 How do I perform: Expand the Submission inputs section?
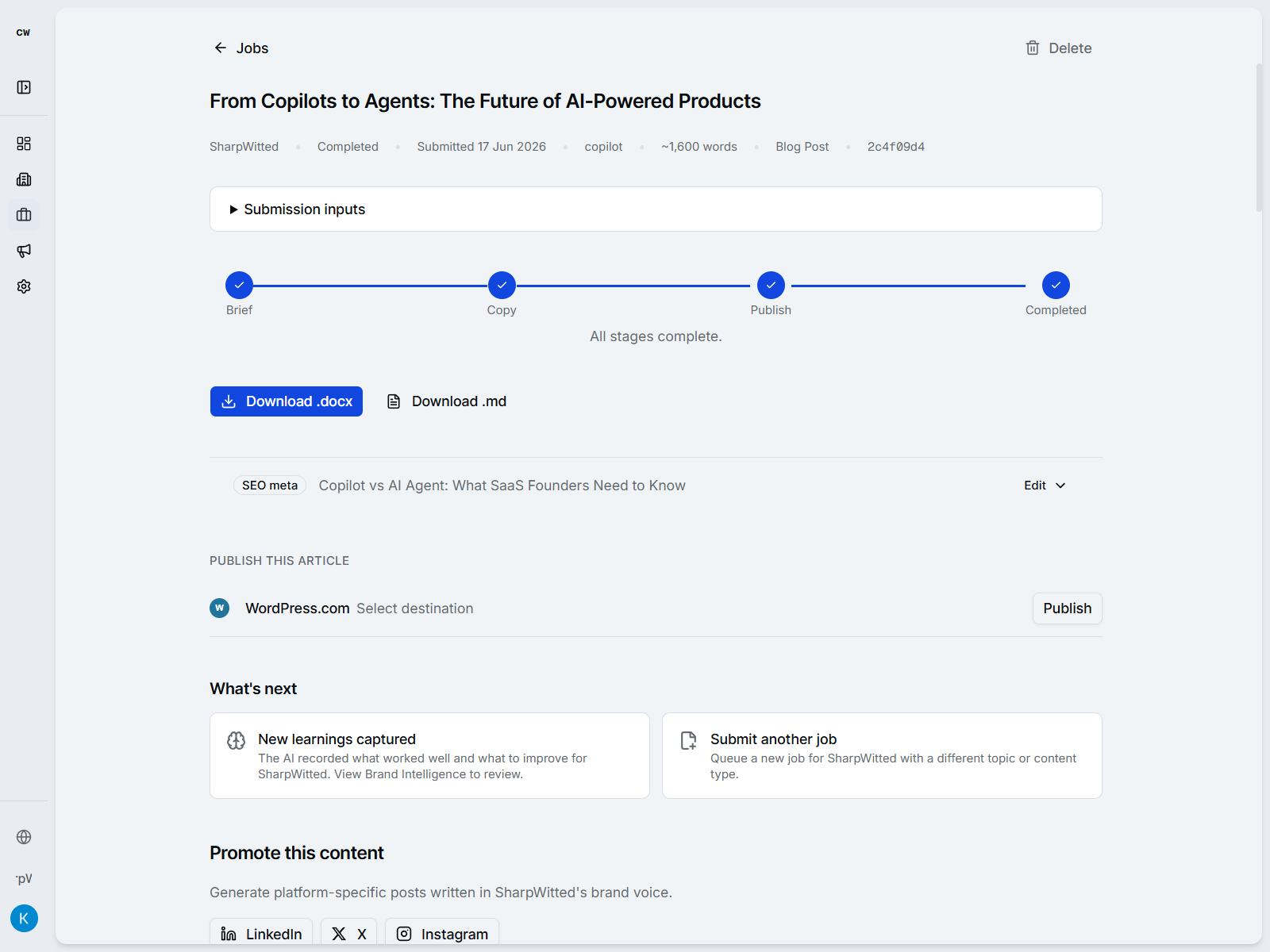click(656, 209)
